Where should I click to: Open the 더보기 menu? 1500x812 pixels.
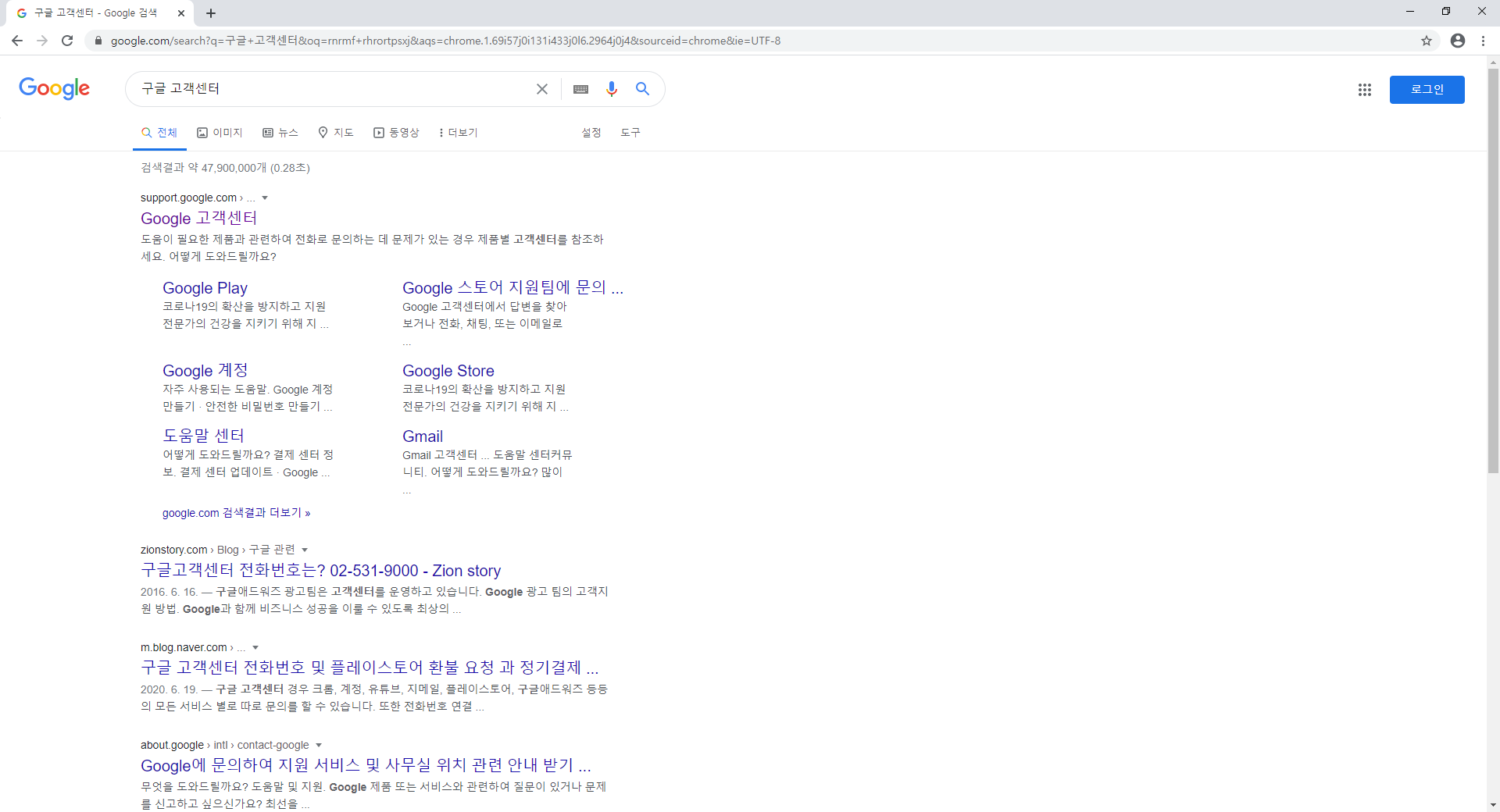[459, 133]
